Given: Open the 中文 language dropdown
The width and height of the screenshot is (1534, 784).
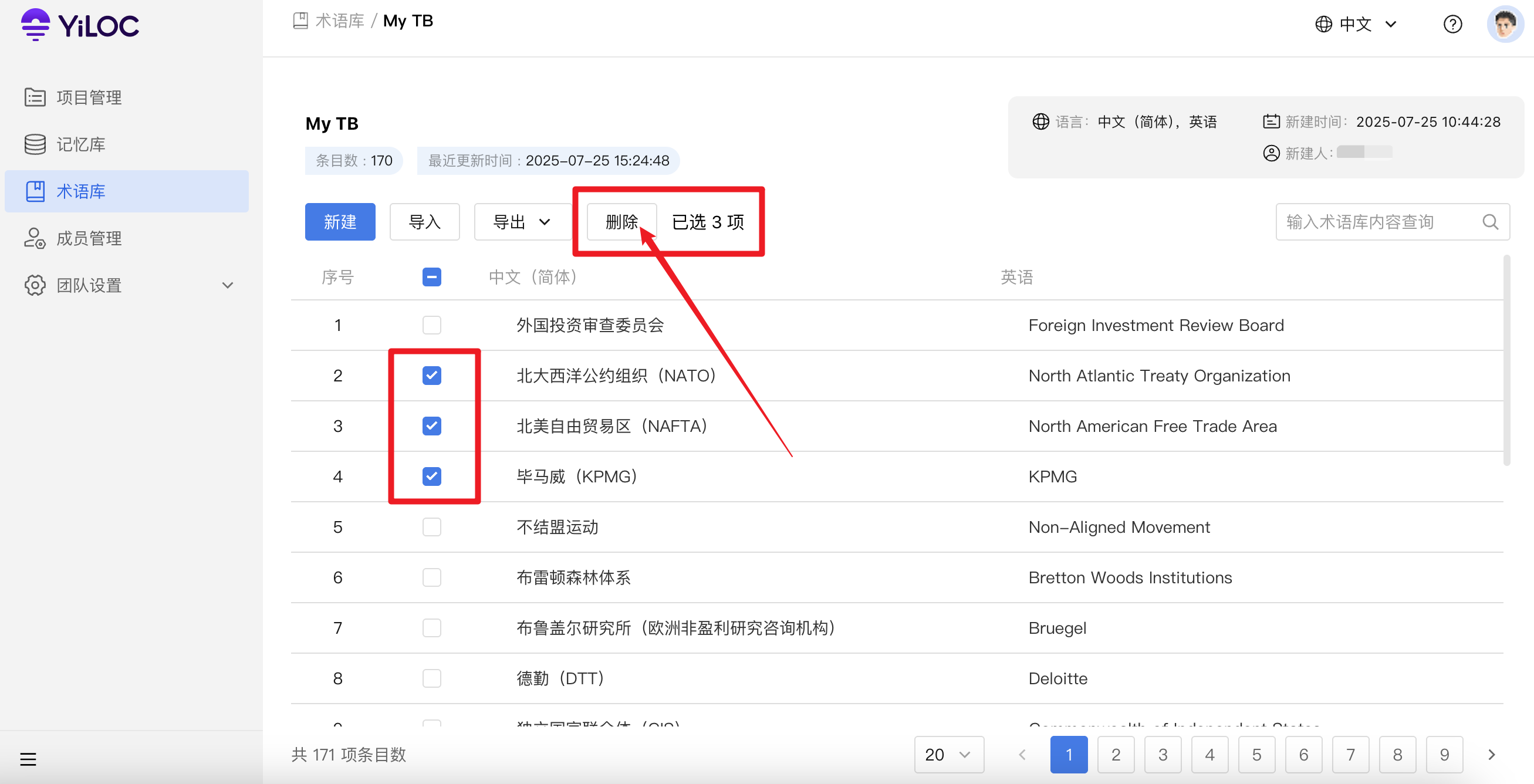Looking at the screenshot, I should coord(1356,25).
